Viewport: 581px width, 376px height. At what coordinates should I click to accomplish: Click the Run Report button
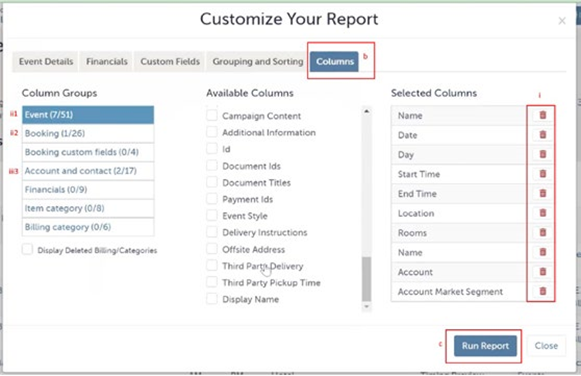tap(485, 346)
